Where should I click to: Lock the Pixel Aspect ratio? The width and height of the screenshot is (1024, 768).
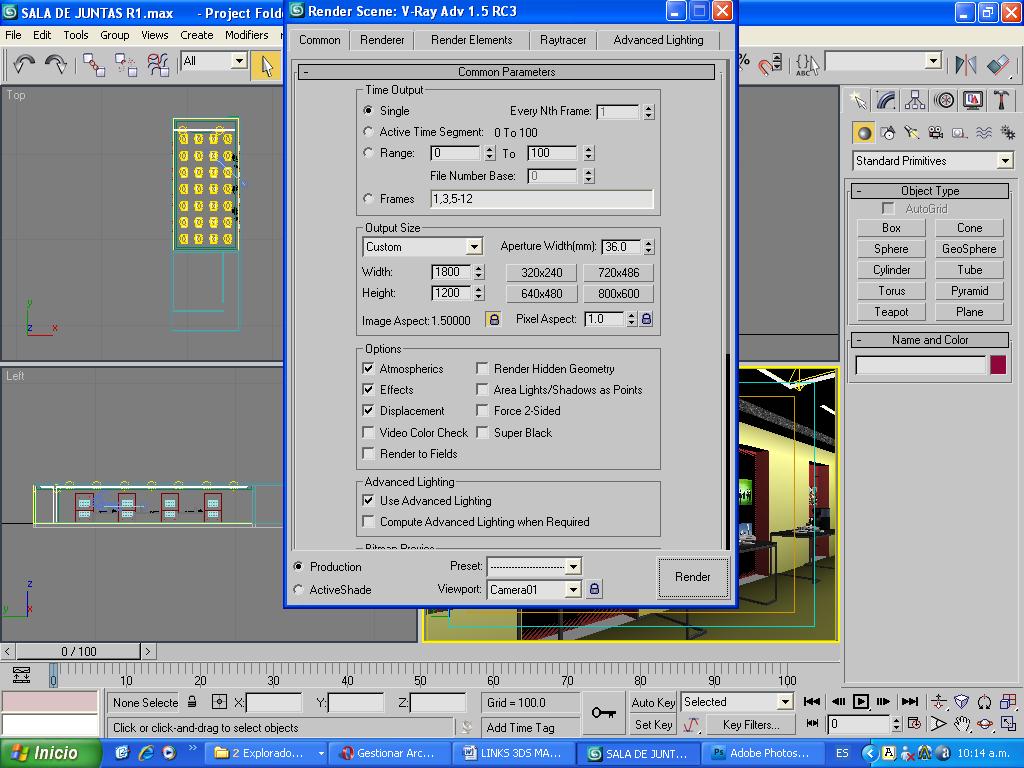(x=646, y=319)
